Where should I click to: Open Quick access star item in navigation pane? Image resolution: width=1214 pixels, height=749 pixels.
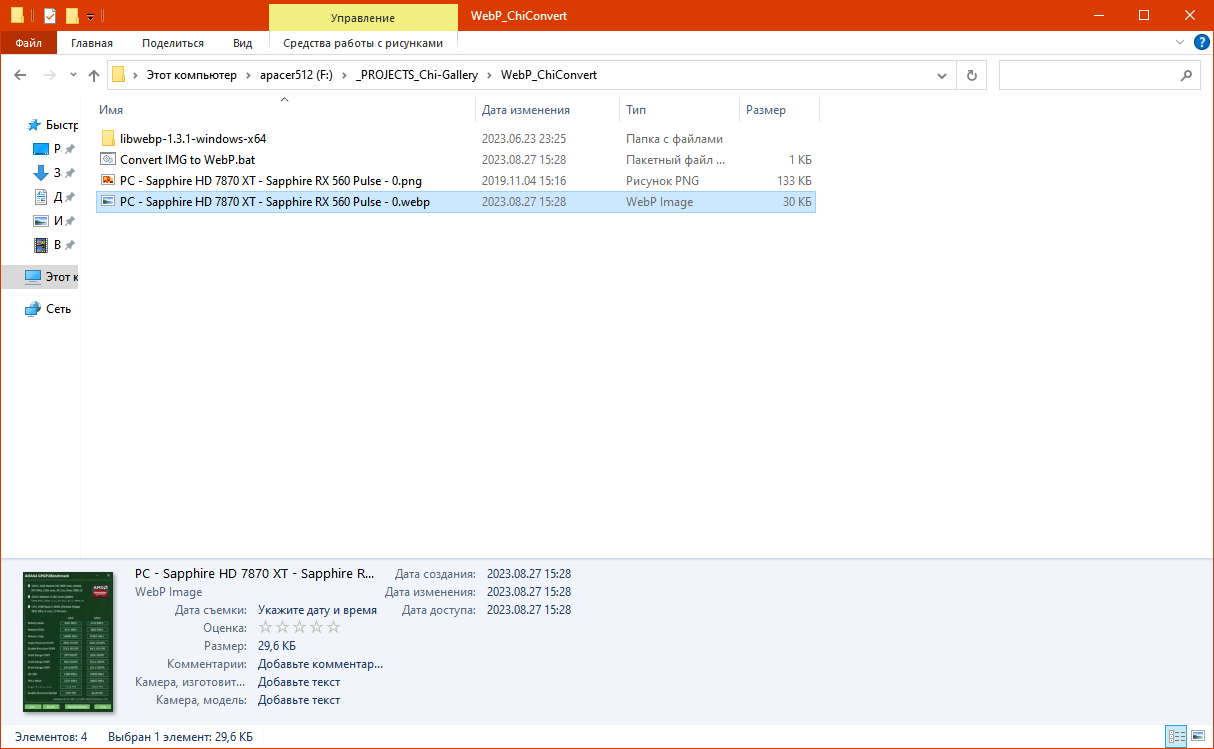point(52,125)
